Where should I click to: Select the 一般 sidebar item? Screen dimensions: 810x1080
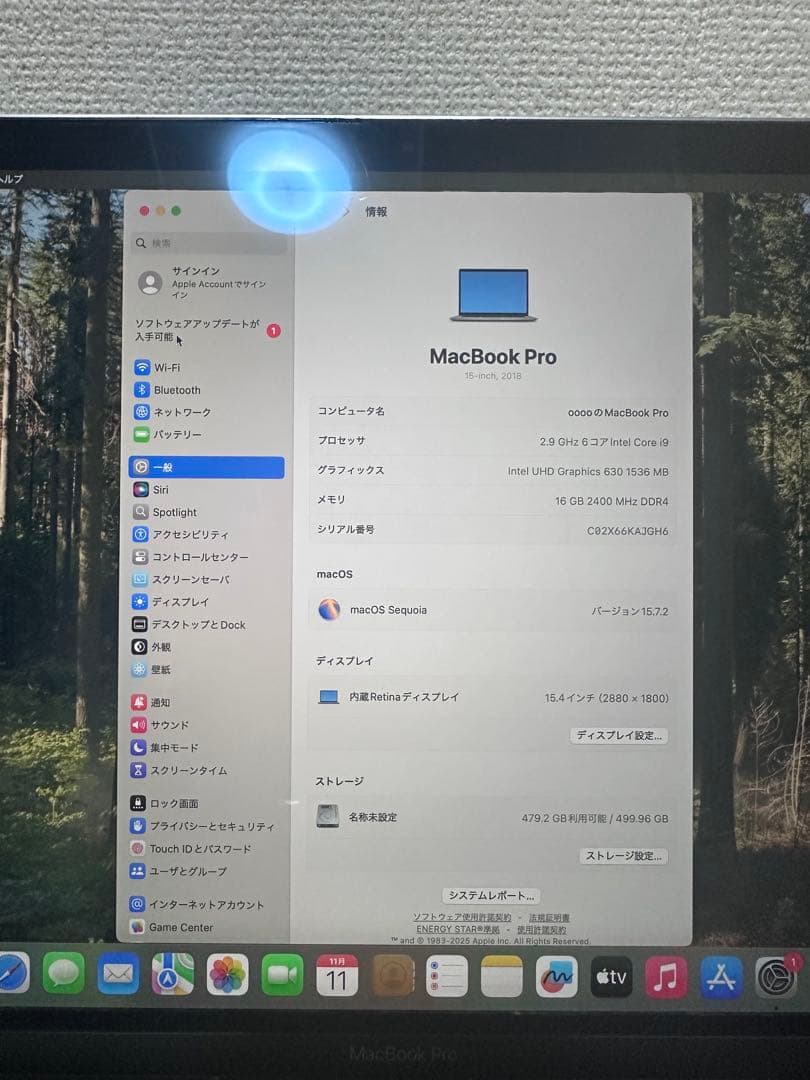206,467
